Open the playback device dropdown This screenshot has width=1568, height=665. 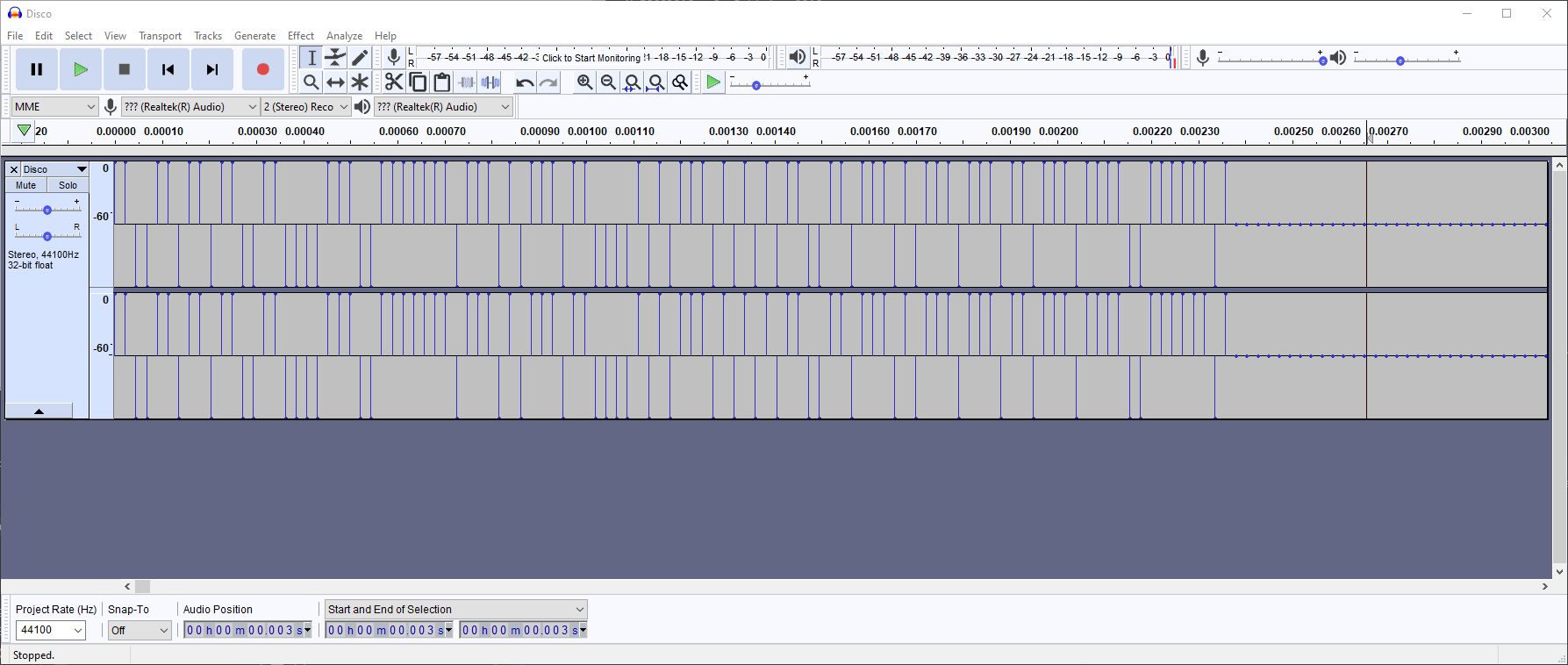pos(443,107)
